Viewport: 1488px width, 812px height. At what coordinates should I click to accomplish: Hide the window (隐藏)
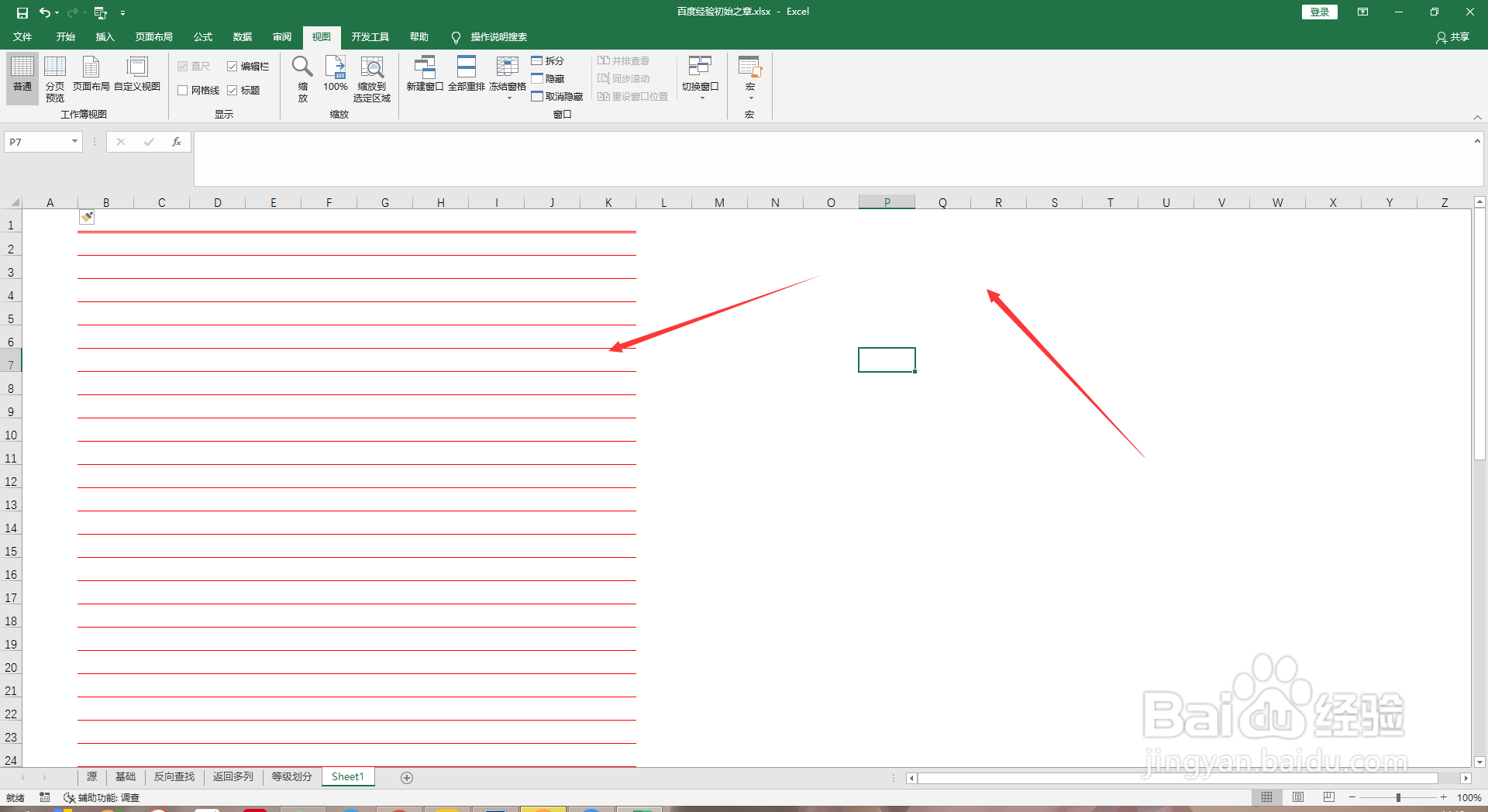[x=548, y=78]
